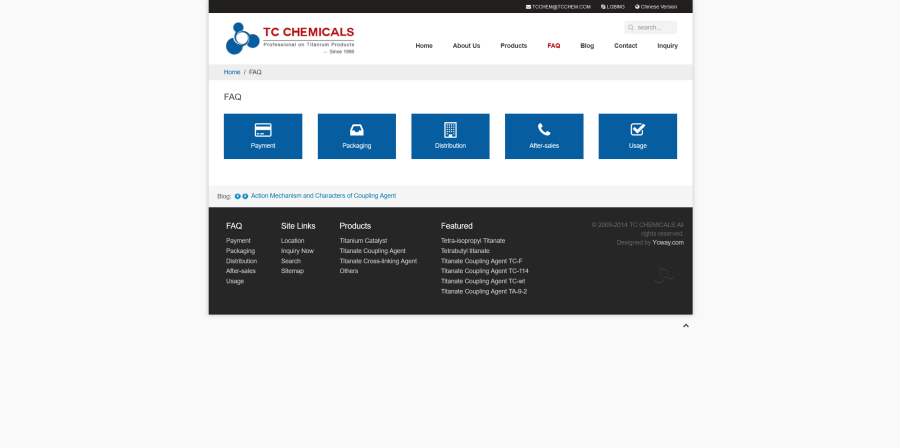This screenshot has width=900, height=448.
Task: Click the next blog arrow icon
Action: [245, 196]
